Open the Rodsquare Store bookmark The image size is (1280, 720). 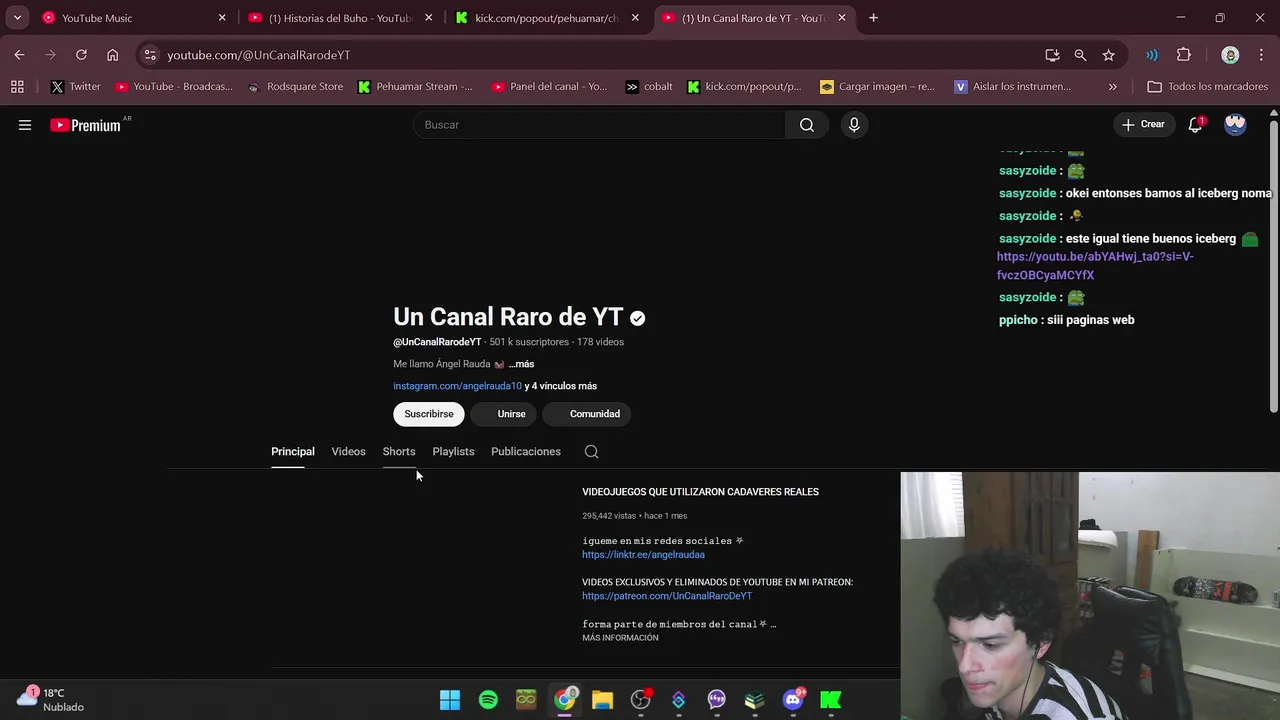[295, 87]
